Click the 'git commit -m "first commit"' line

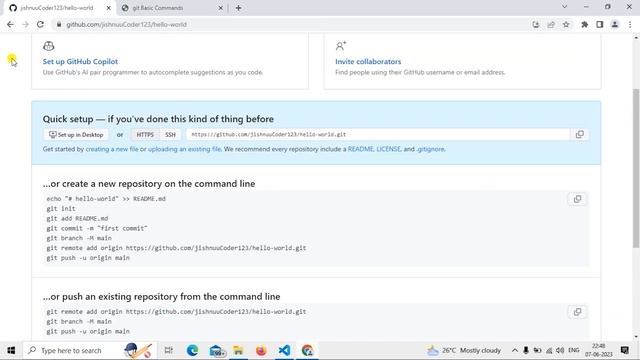(97, 228)
